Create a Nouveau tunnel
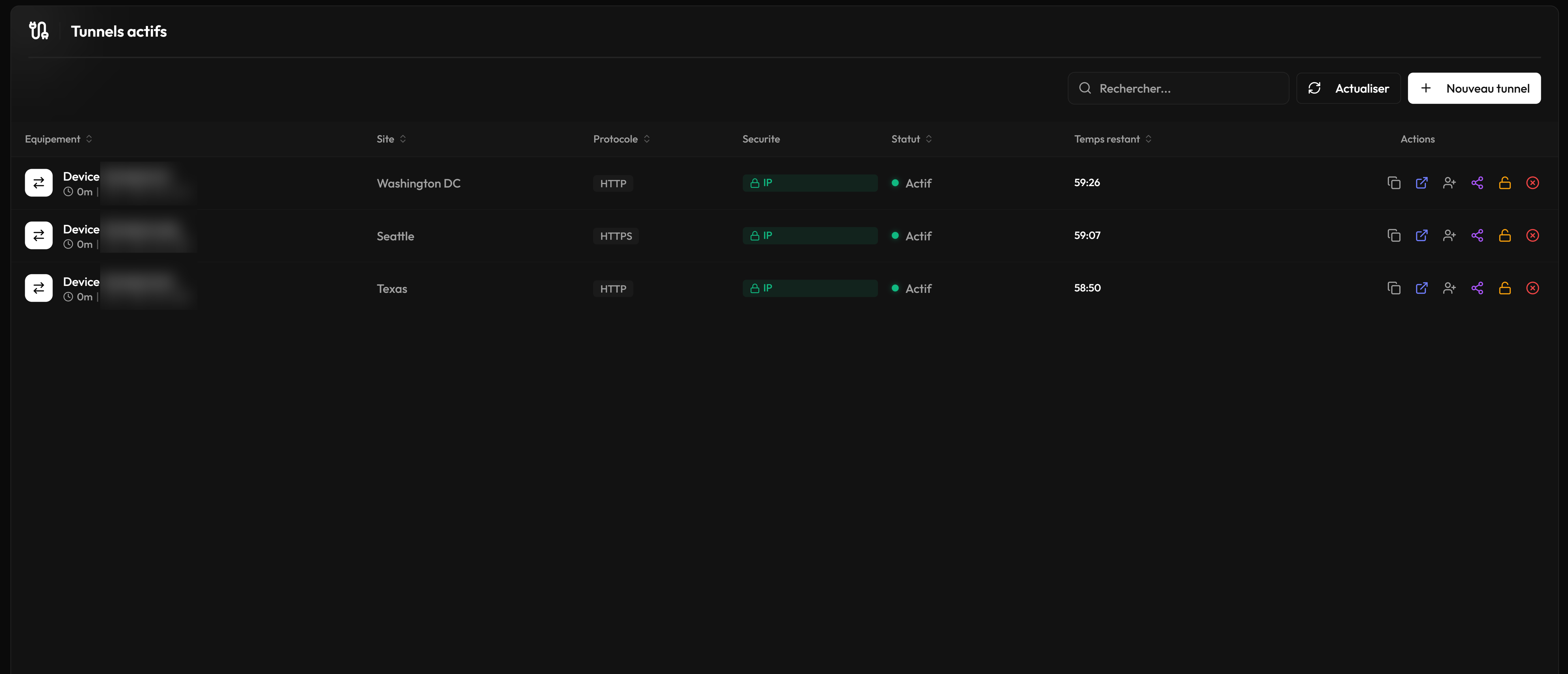 click(x=1474, y=89)
